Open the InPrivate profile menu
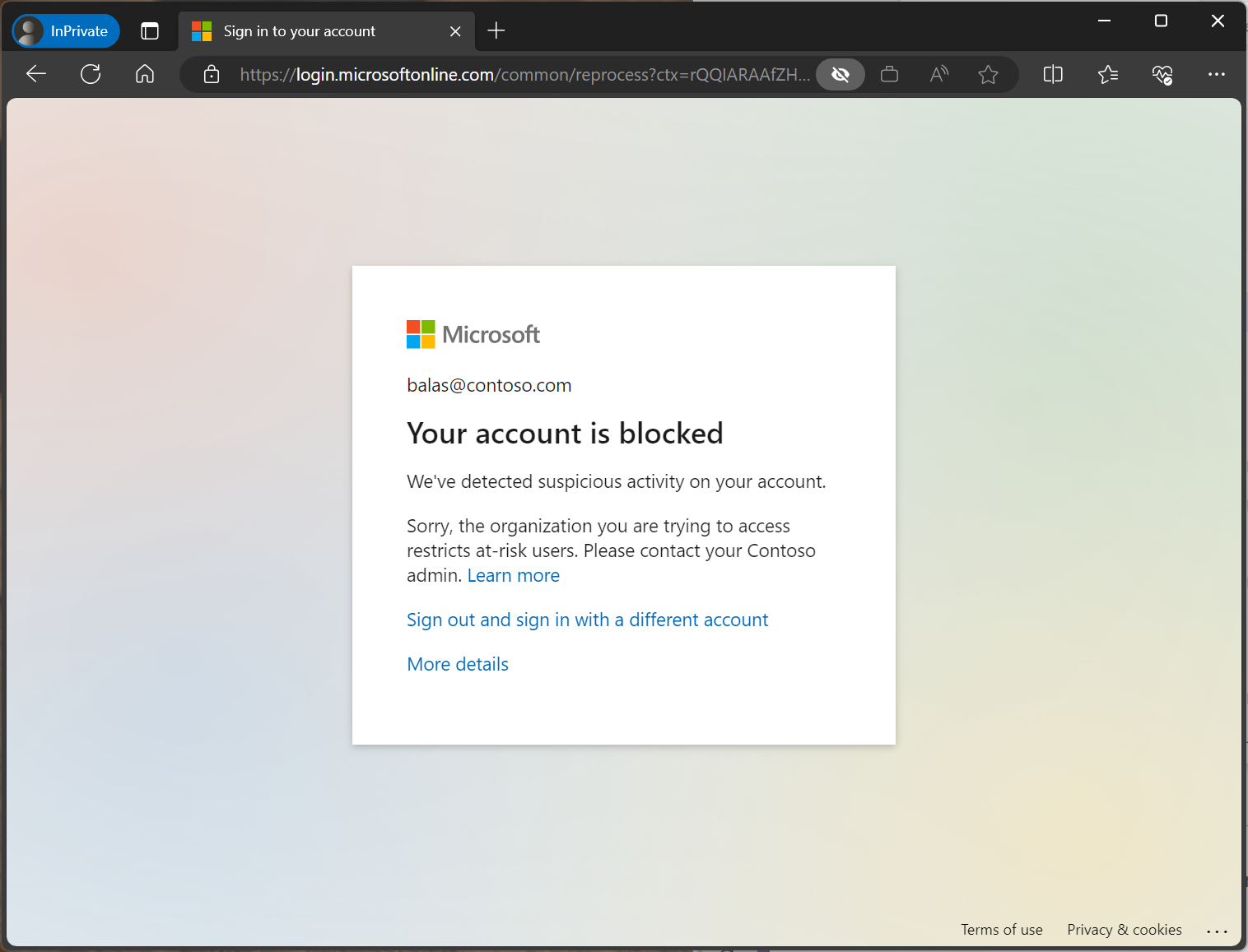1248x952 pixels. pyautogui.click(x=66, y=31)
